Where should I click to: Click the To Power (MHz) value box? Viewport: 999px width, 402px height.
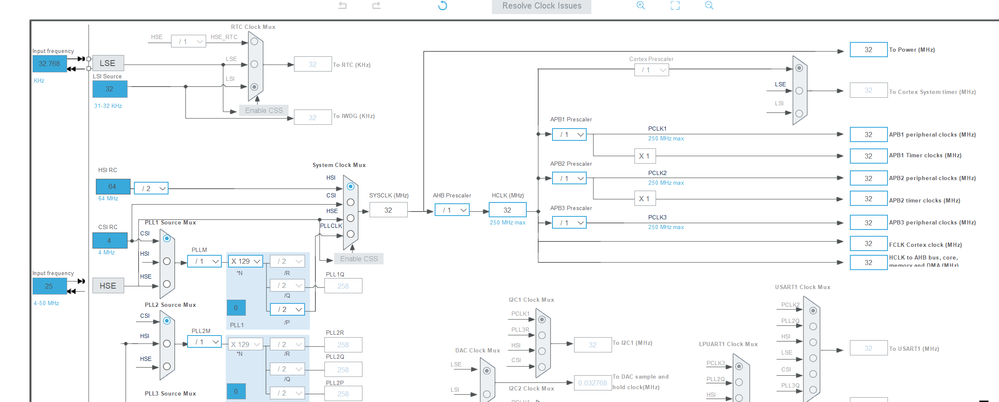tap(868, 50)
